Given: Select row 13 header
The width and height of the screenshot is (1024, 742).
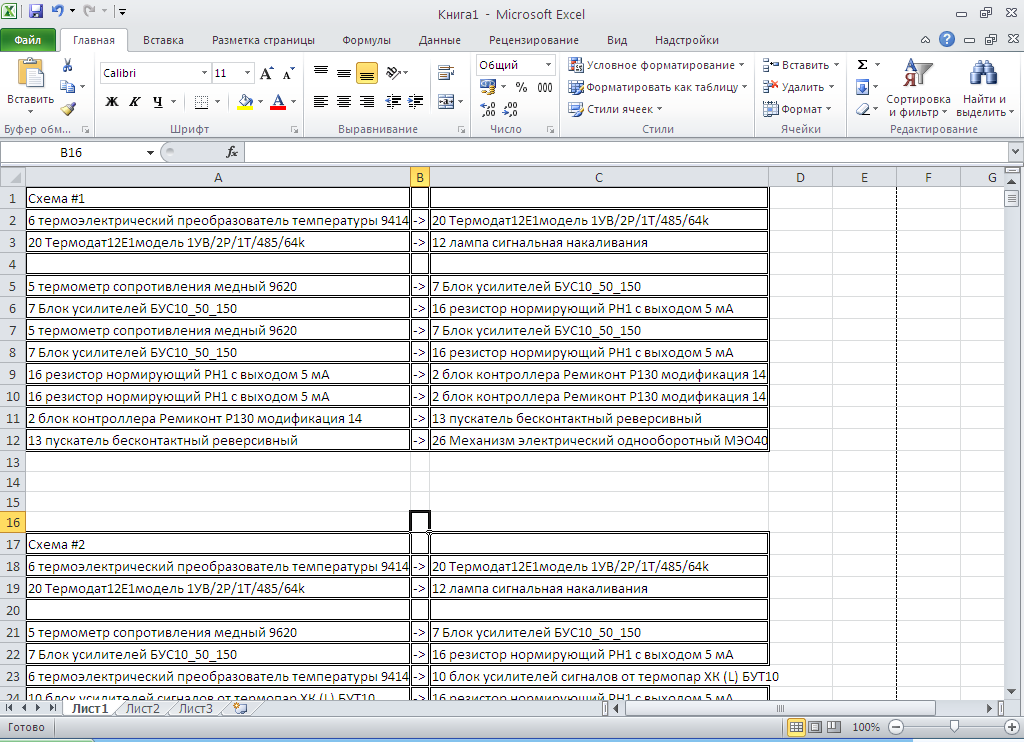Looking at the screenshot, I should point(12,462).
